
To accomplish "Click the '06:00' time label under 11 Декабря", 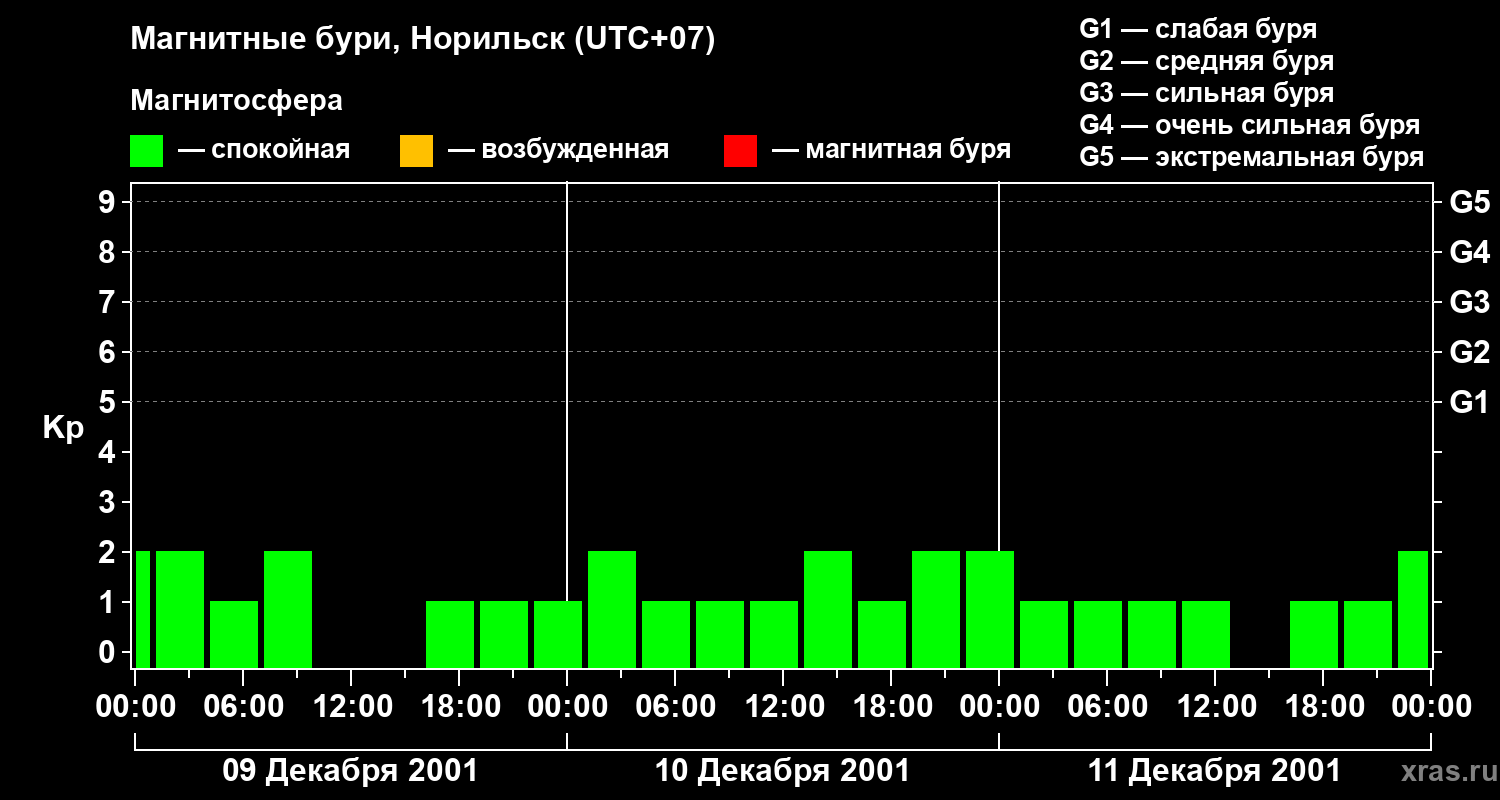I will point(1107,707).
